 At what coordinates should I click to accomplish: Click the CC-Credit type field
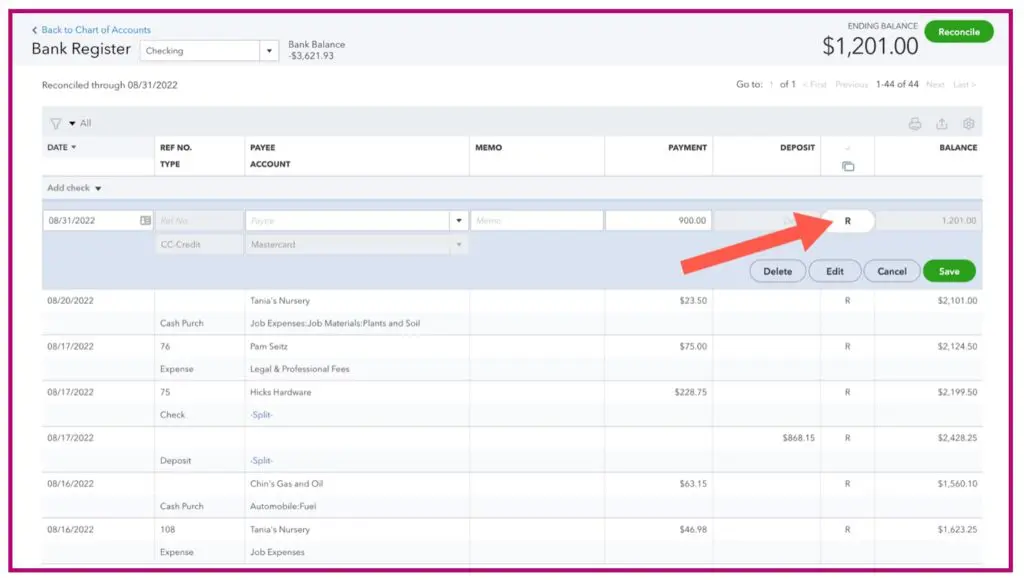pyautogui.click(x=199, y=244)
